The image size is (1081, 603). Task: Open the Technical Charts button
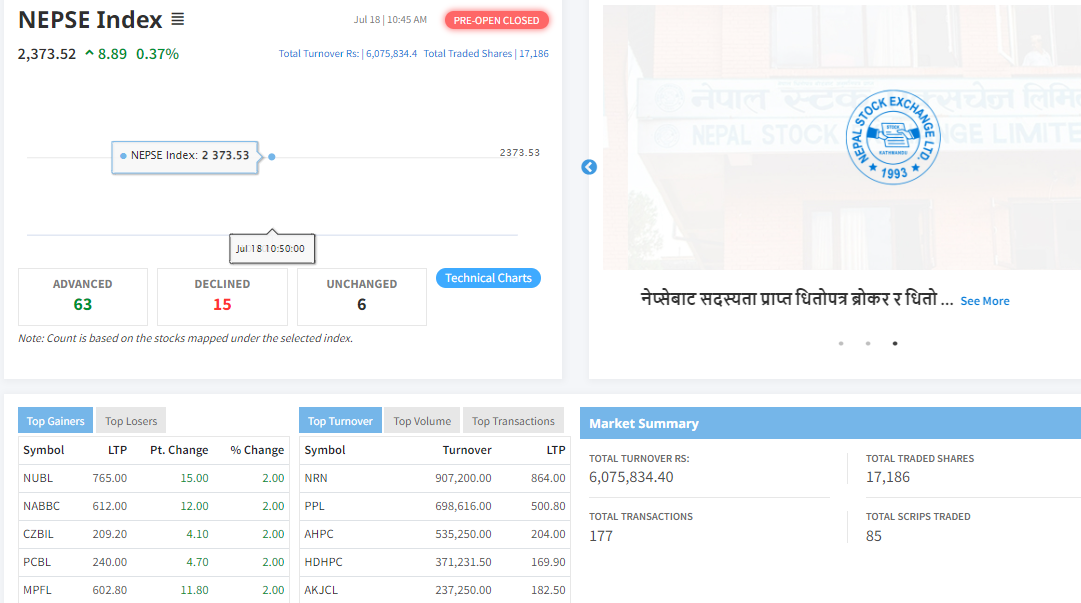click(488, 278)
